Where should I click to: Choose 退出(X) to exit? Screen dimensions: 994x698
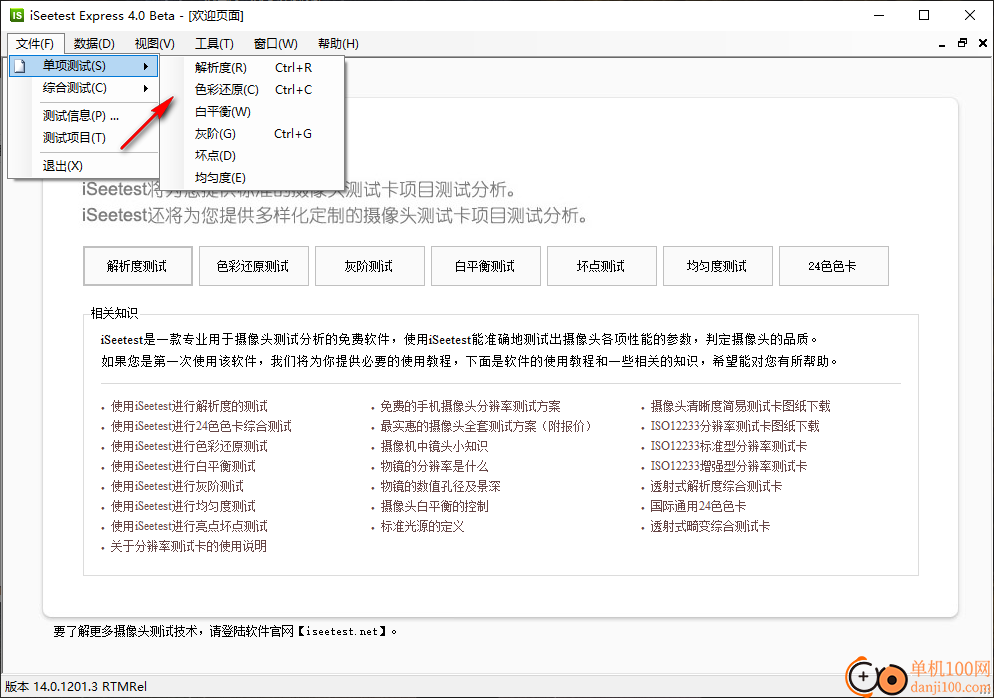click(x=83, y=166)
